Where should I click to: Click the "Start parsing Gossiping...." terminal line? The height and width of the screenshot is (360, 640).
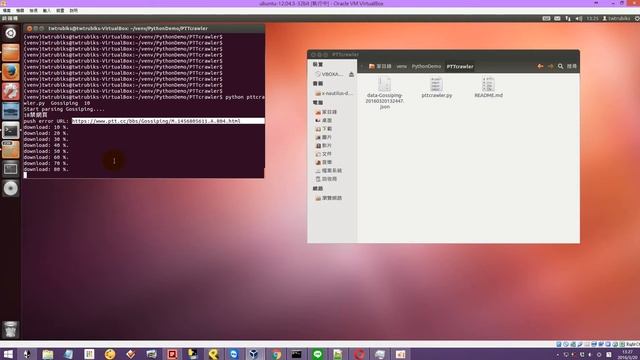tap(64, 109)
